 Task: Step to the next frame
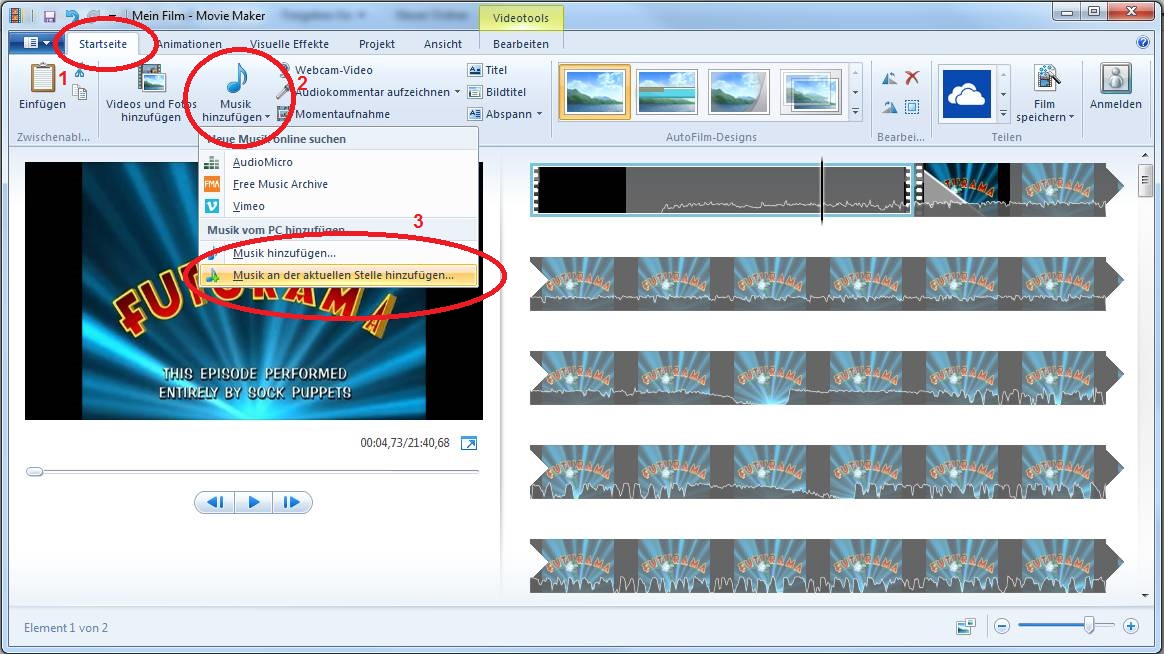click(x=291, y=502)
